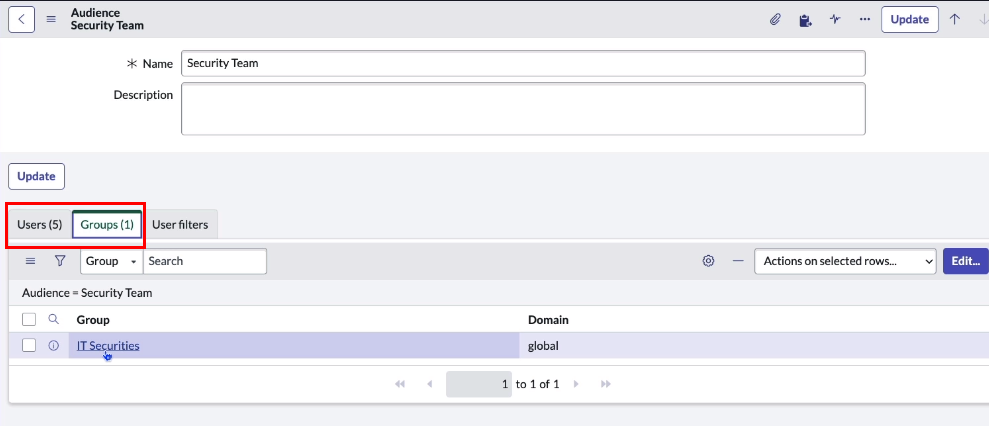Open list personalization gear icon
Image resolution: width=989 pixels, height=426 pixels.
click(708, 261)
